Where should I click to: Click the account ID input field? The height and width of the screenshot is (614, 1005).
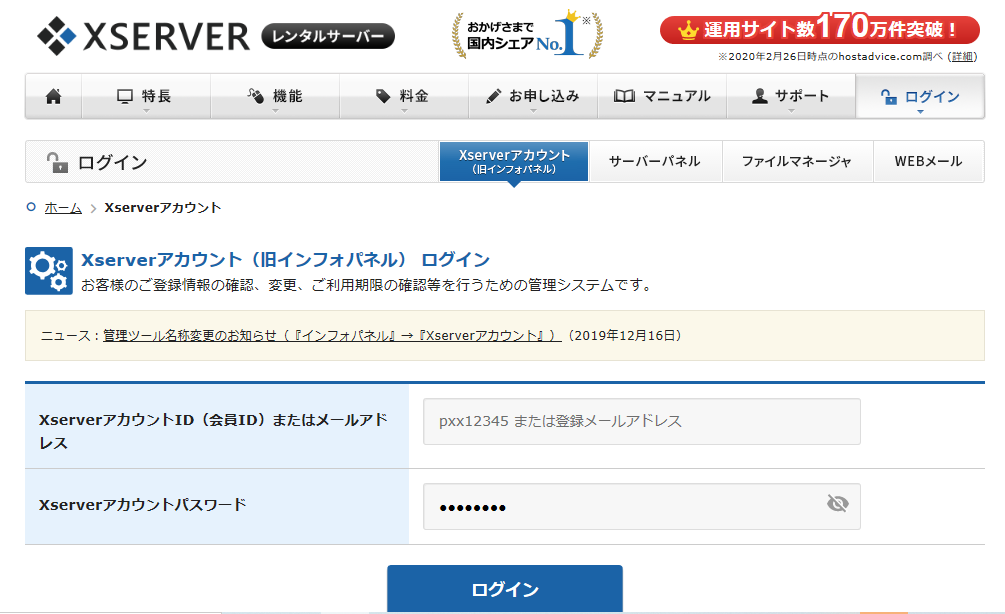point(642,422)
